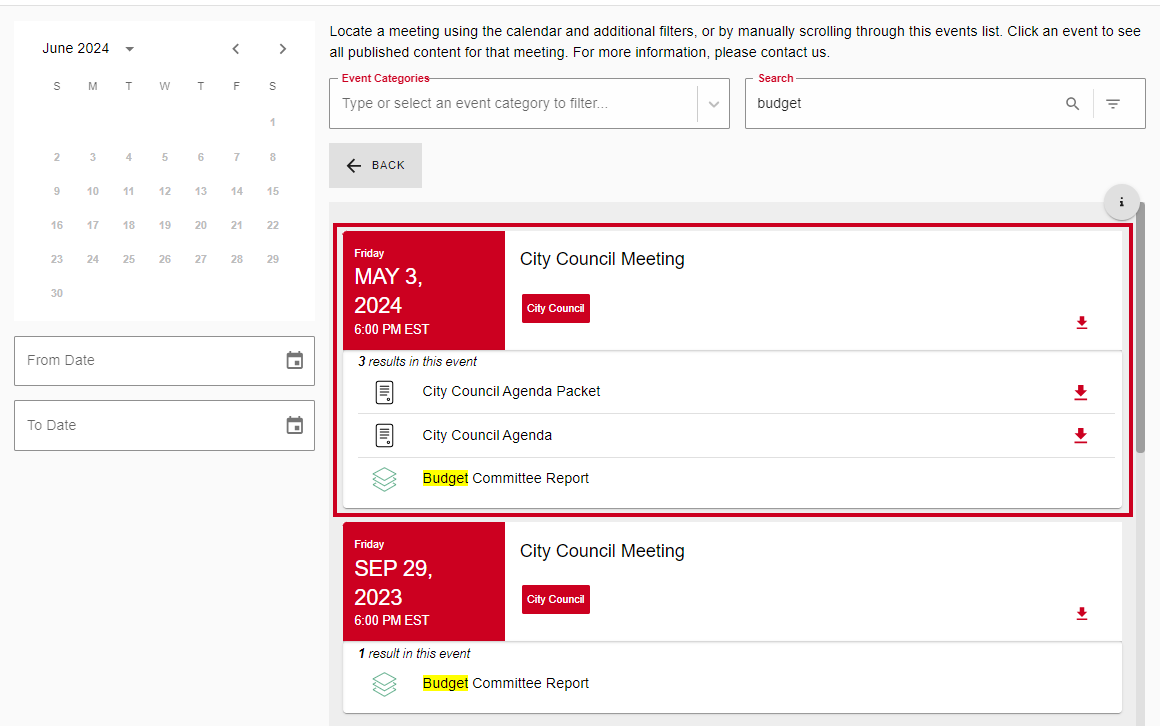Download the City Council Agenda Packet
Viewport: 1160px width, 726px height.
point(1081,392)
